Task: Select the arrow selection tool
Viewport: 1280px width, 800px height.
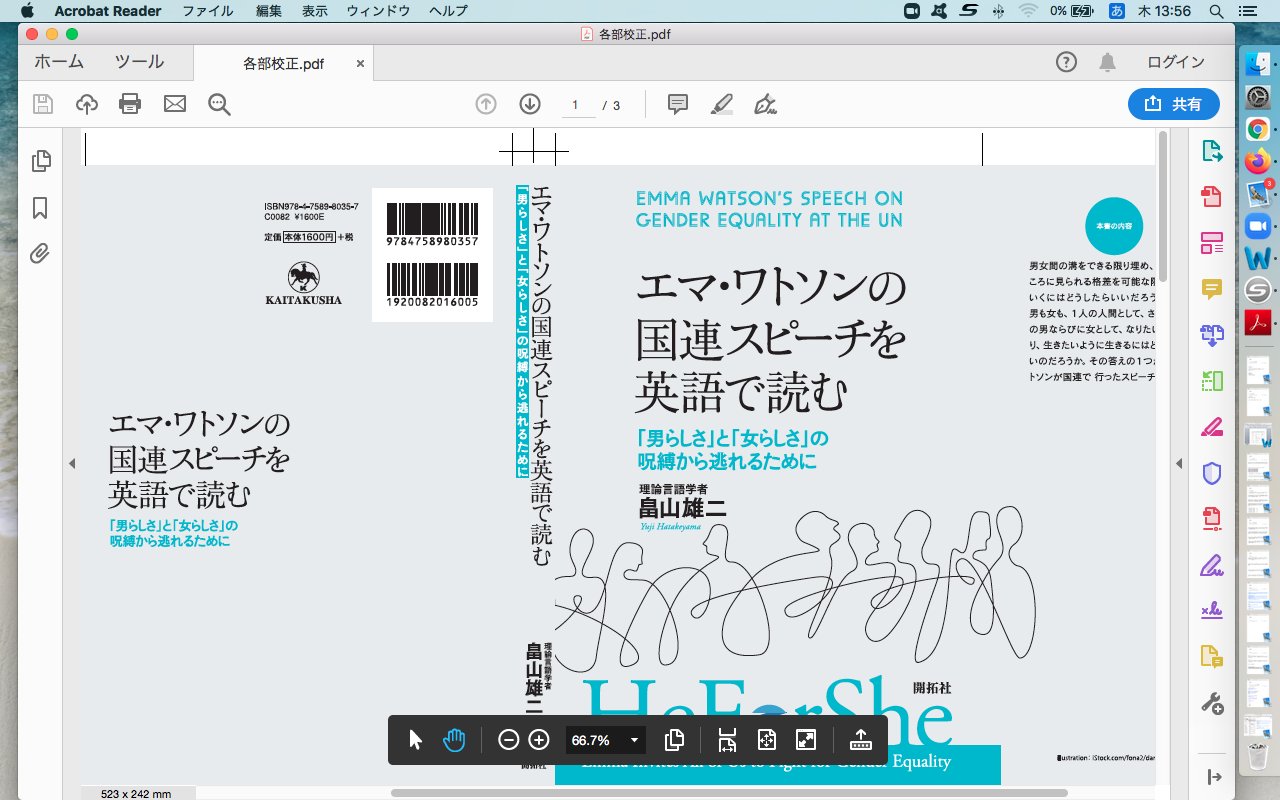Action: point(417,740)
